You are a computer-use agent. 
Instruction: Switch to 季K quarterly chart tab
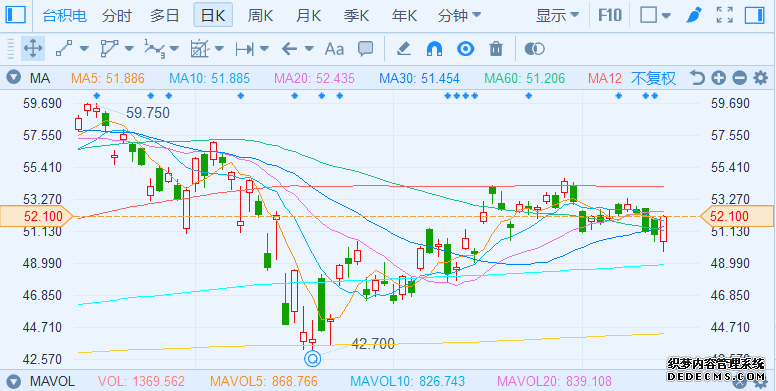356,15
